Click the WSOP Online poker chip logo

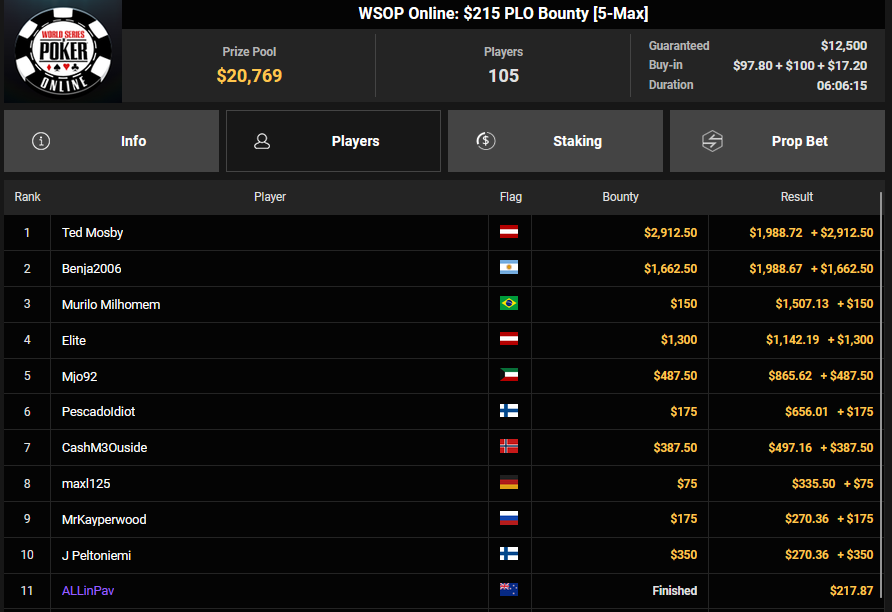coord(63,52)
